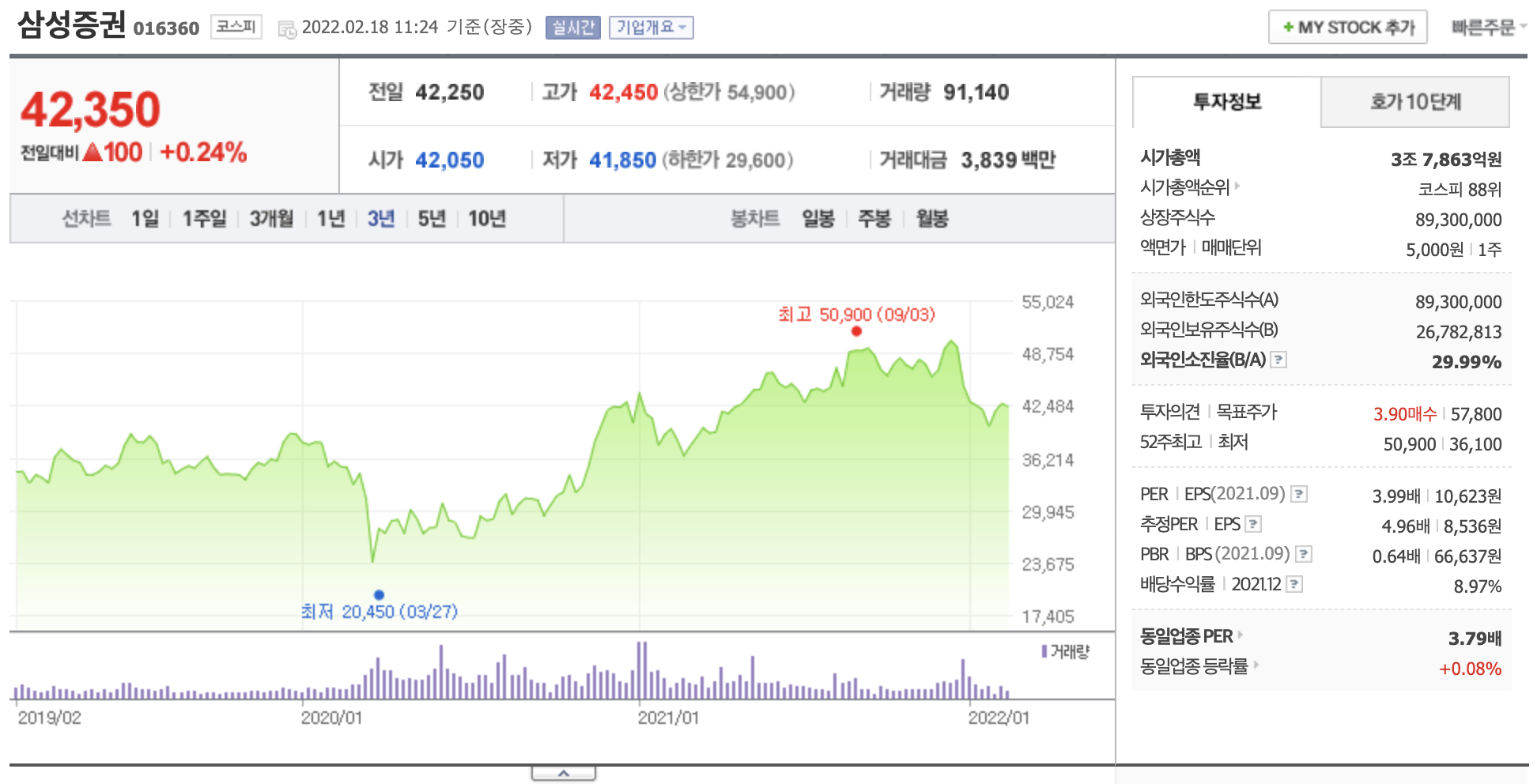Select the 월봉 candlestick chart
The height and width of the screenshot is (784, 1537).
click(932, 218)
